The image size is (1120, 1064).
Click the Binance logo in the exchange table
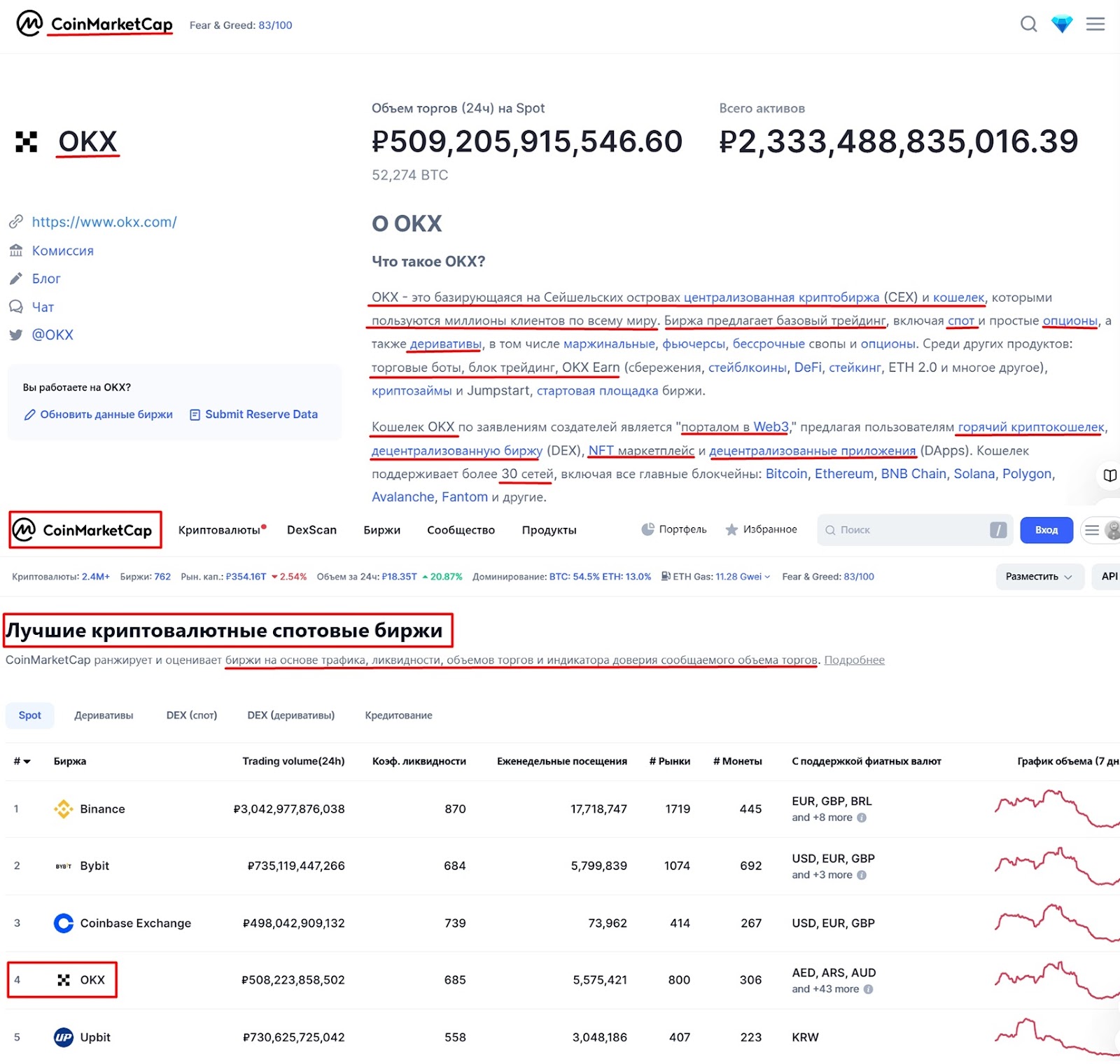pyautogui.click(x=64, y=809)
